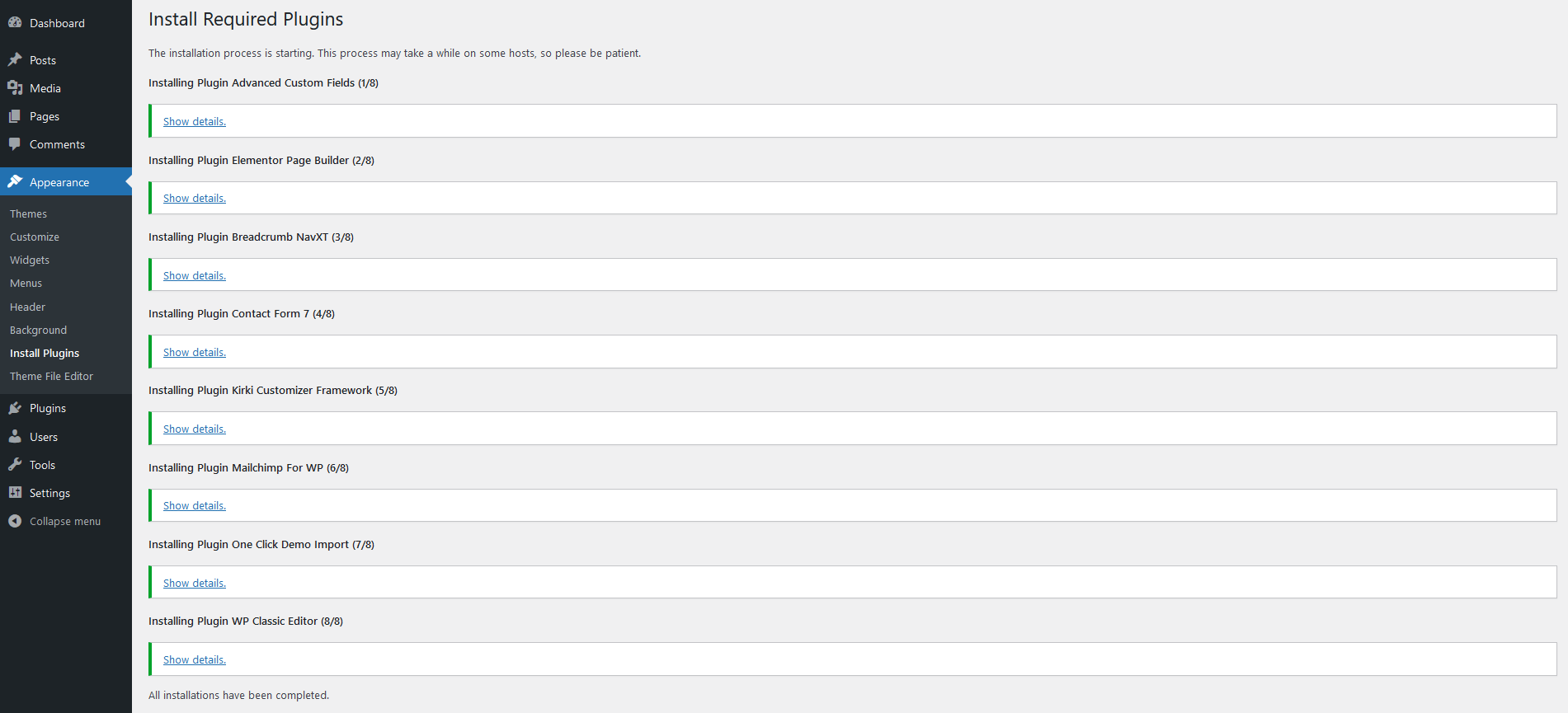The height and width of the screenshot is (713, 1568).
Task: Expand details for Elementor Page Builder install
Action: pyautogui.click(x=195, y=199)
